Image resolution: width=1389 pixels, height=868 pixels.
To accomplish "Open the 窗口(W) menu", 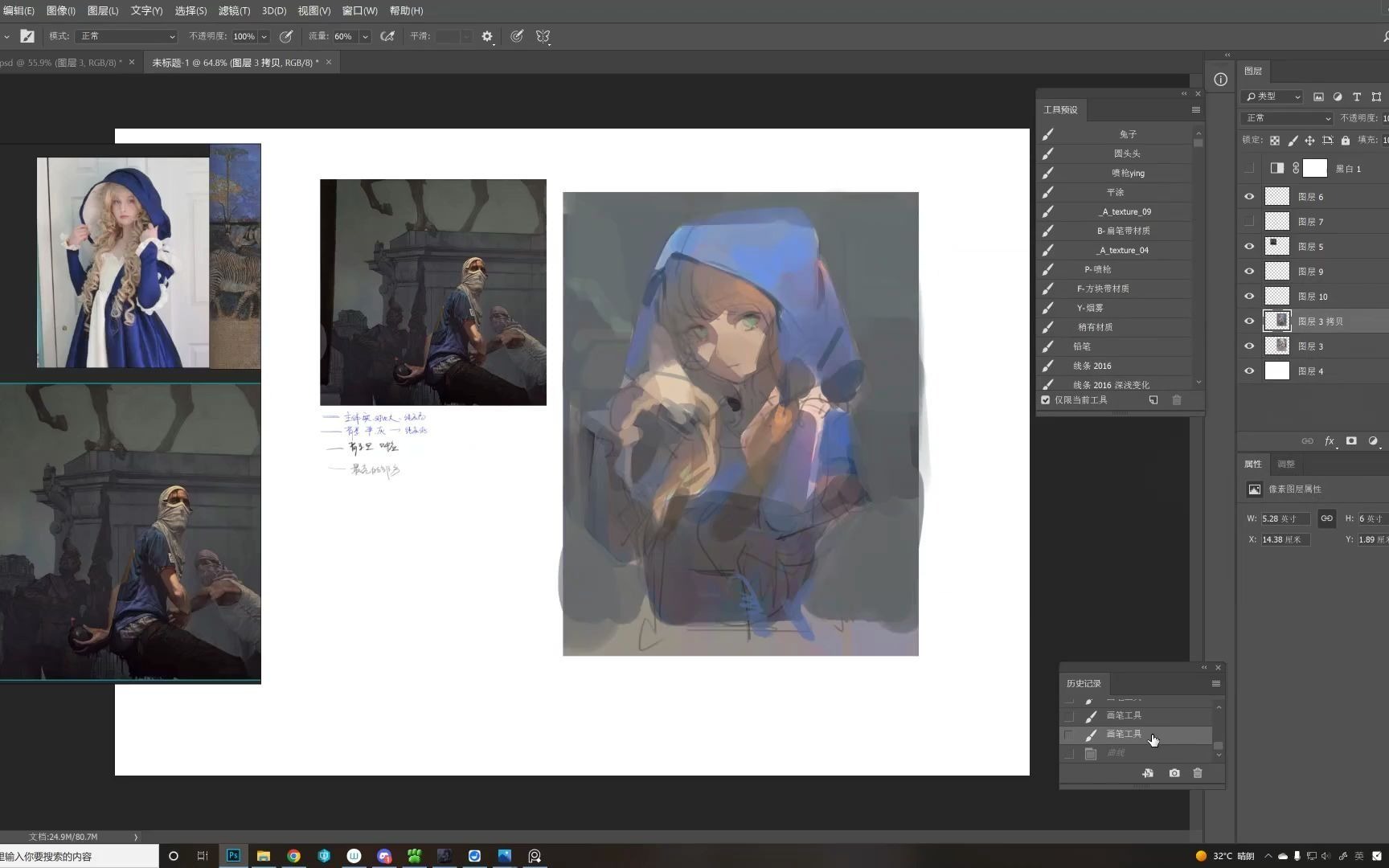I will 359,10.
